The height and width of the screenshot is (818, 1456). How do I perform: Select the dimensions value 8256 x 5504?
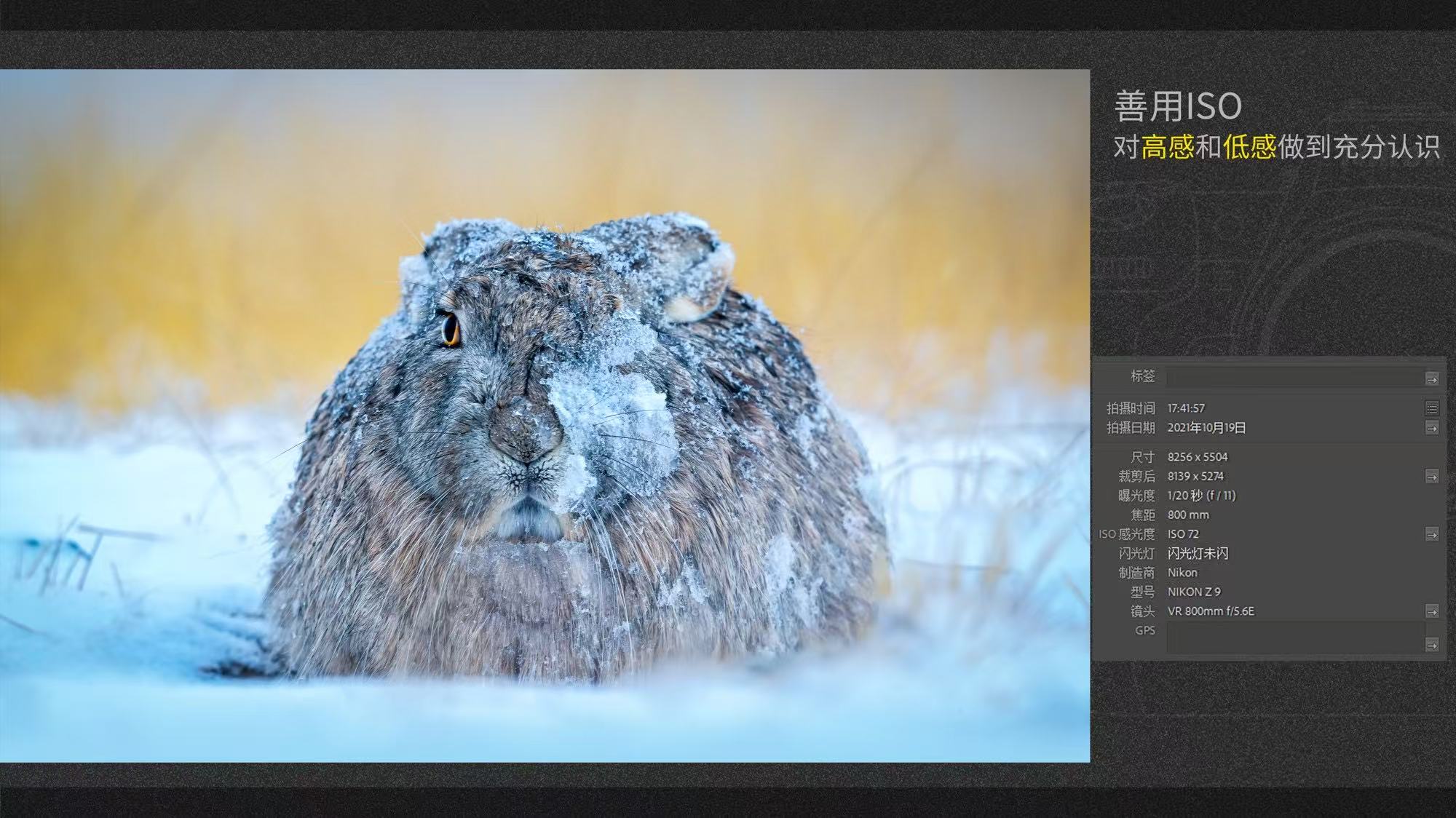pos(1198,457)
